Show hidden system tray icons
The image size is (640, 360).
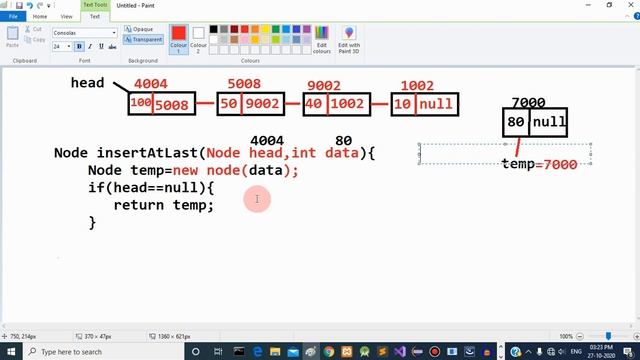(529, 351)
